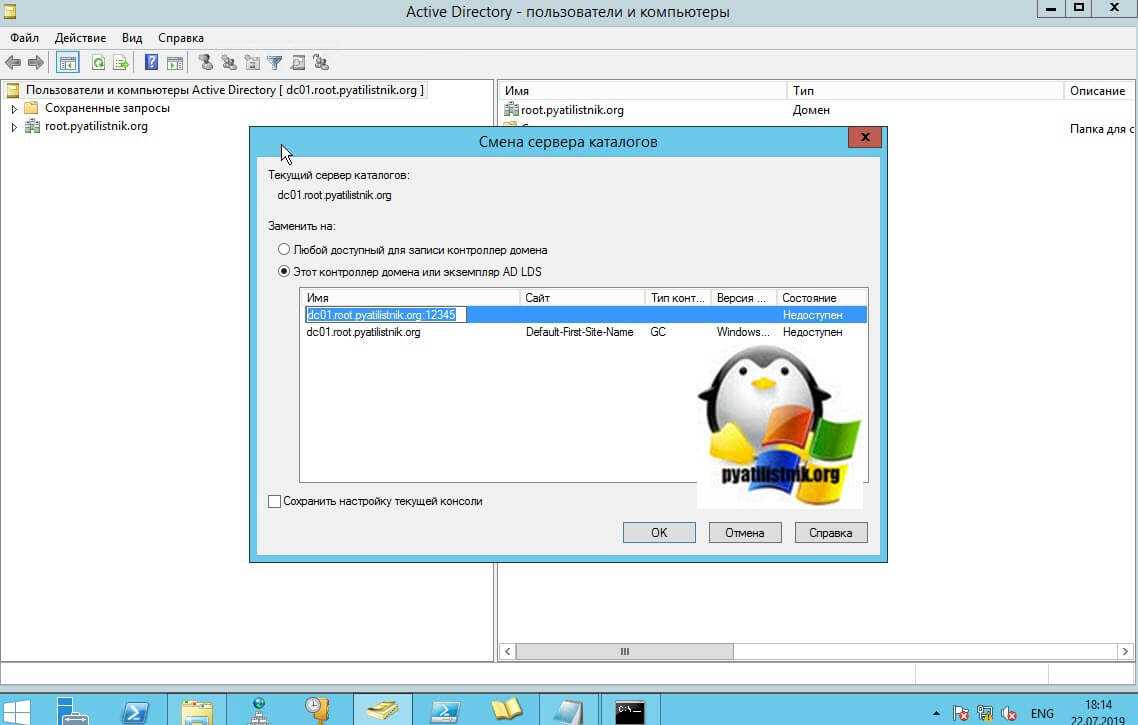1138x725 pixels.
Task: Click the horizontal scrollbar in right pane
Action: tap(624, 652)
